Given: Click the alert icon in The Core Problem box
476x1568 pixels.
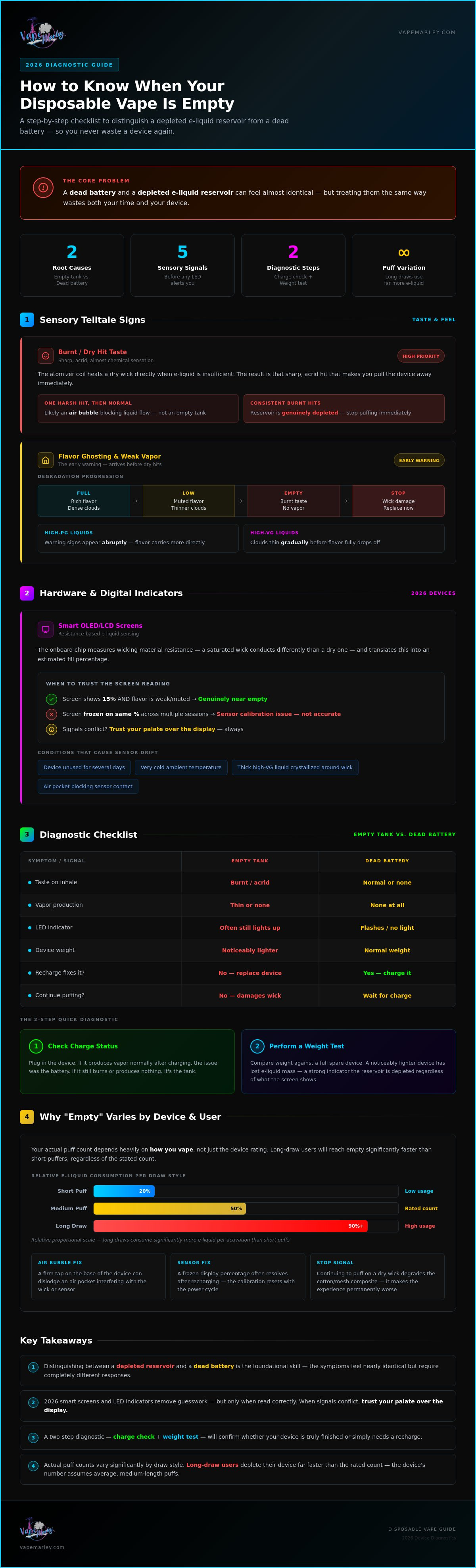Looking at the screenshot, I should (x=43, y=188).
